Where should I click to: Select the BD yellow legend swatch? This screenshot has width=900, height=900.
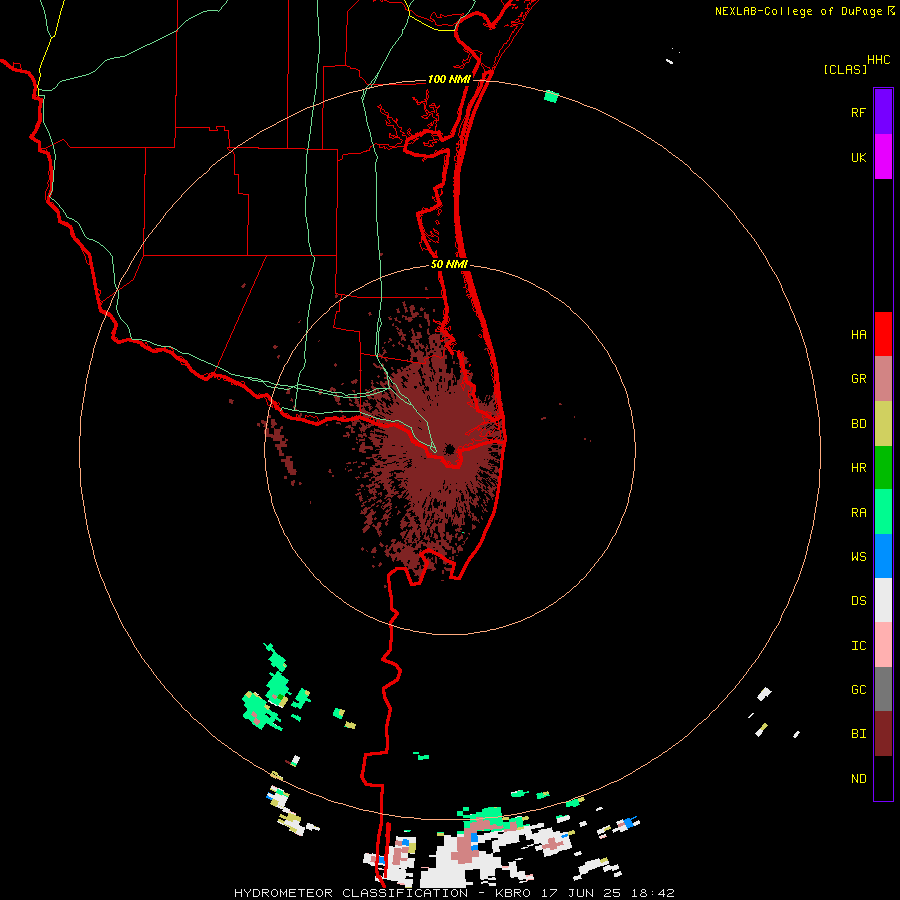click(x=883, y=424)
